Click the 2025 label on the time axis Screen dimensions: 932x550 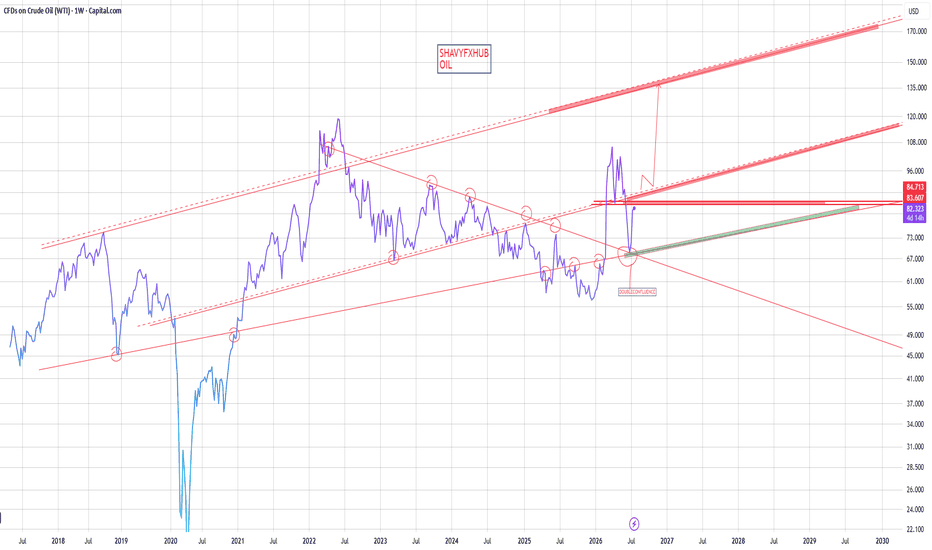(x=524, y=542)
